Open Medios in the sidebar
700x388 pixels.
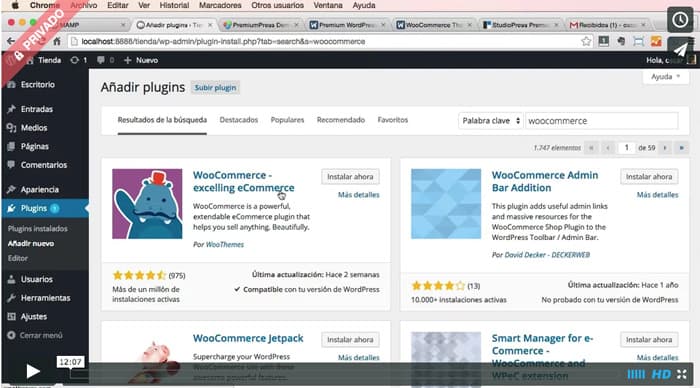pos(34,128)
